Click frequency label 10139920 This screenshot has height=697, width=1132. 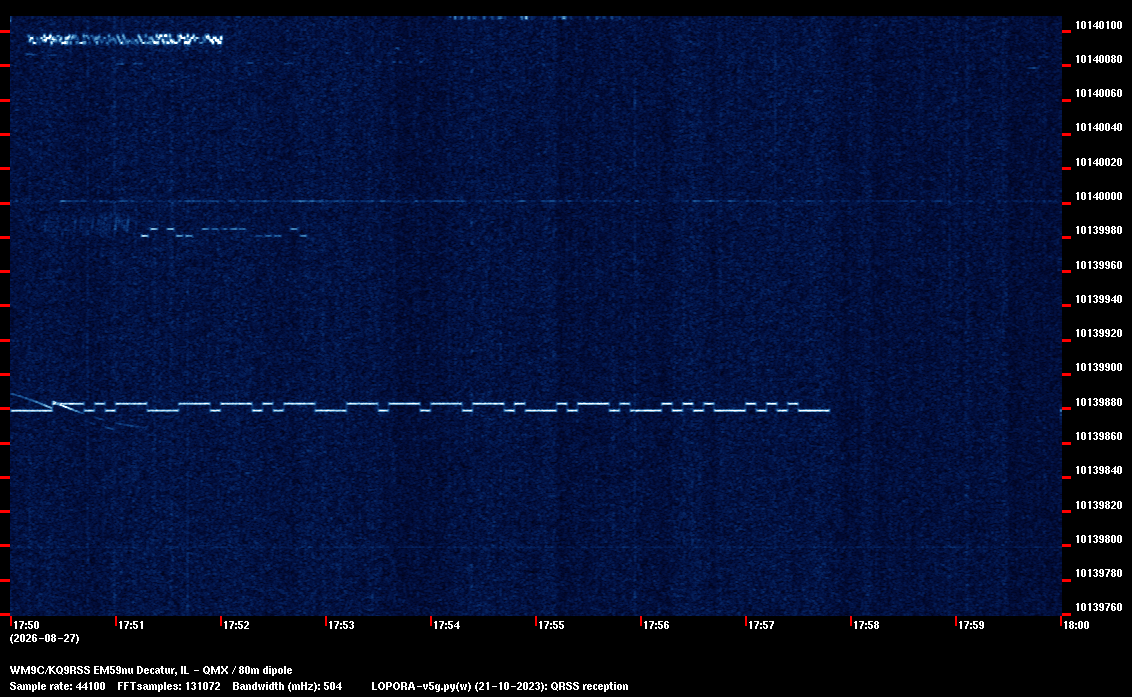(x=1099, y=334)
